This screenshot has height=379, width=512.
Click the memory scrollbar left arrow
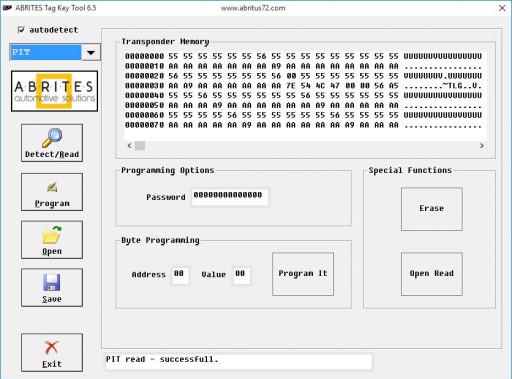coord(129,146)
